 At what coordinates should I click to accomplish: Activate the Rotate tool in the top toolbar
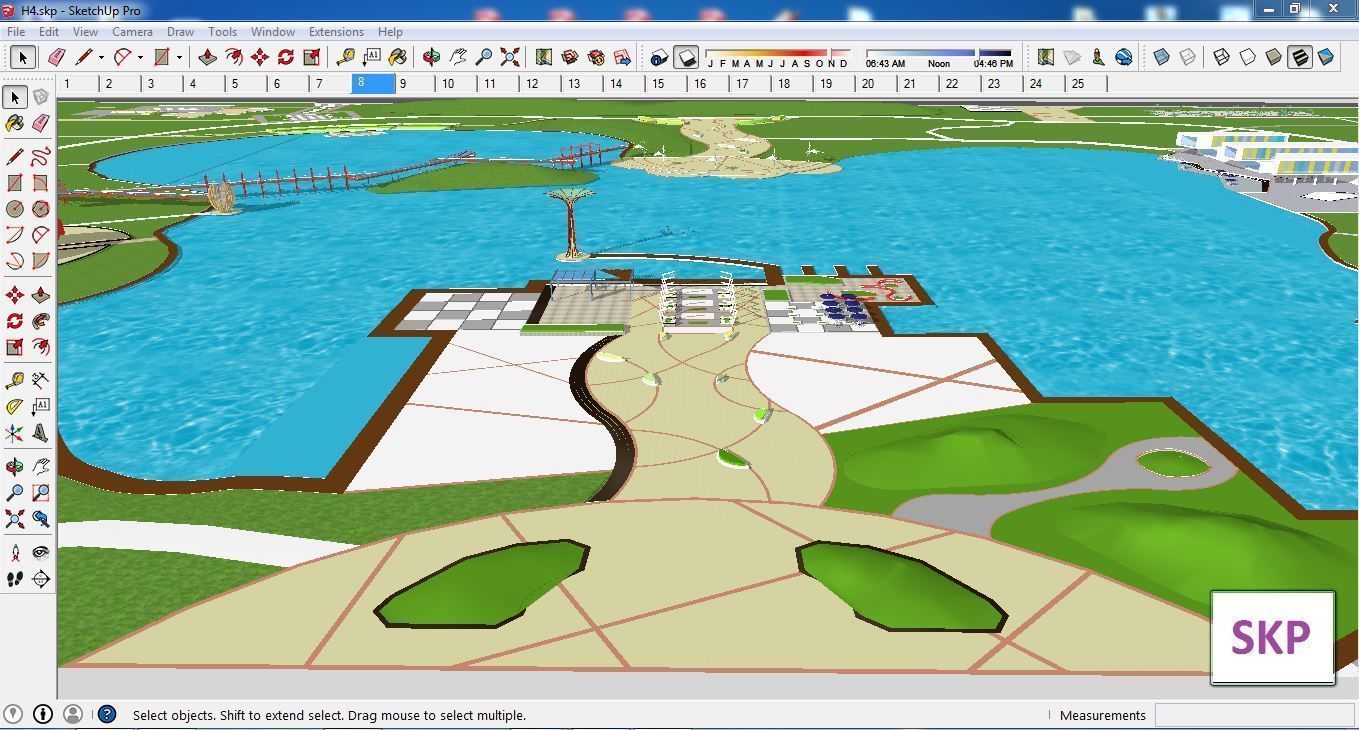pyautogui.click(x=286, y=57)
